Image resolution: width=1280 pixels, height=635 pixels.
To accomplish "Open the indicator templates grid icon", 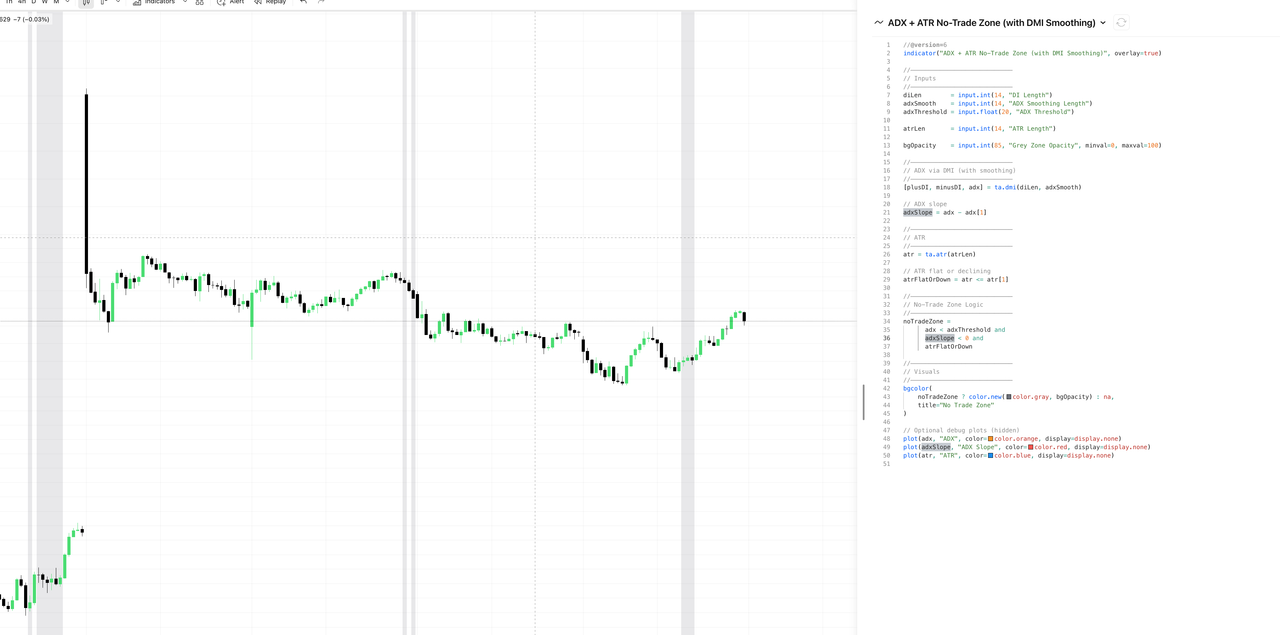I will point(199,2).
